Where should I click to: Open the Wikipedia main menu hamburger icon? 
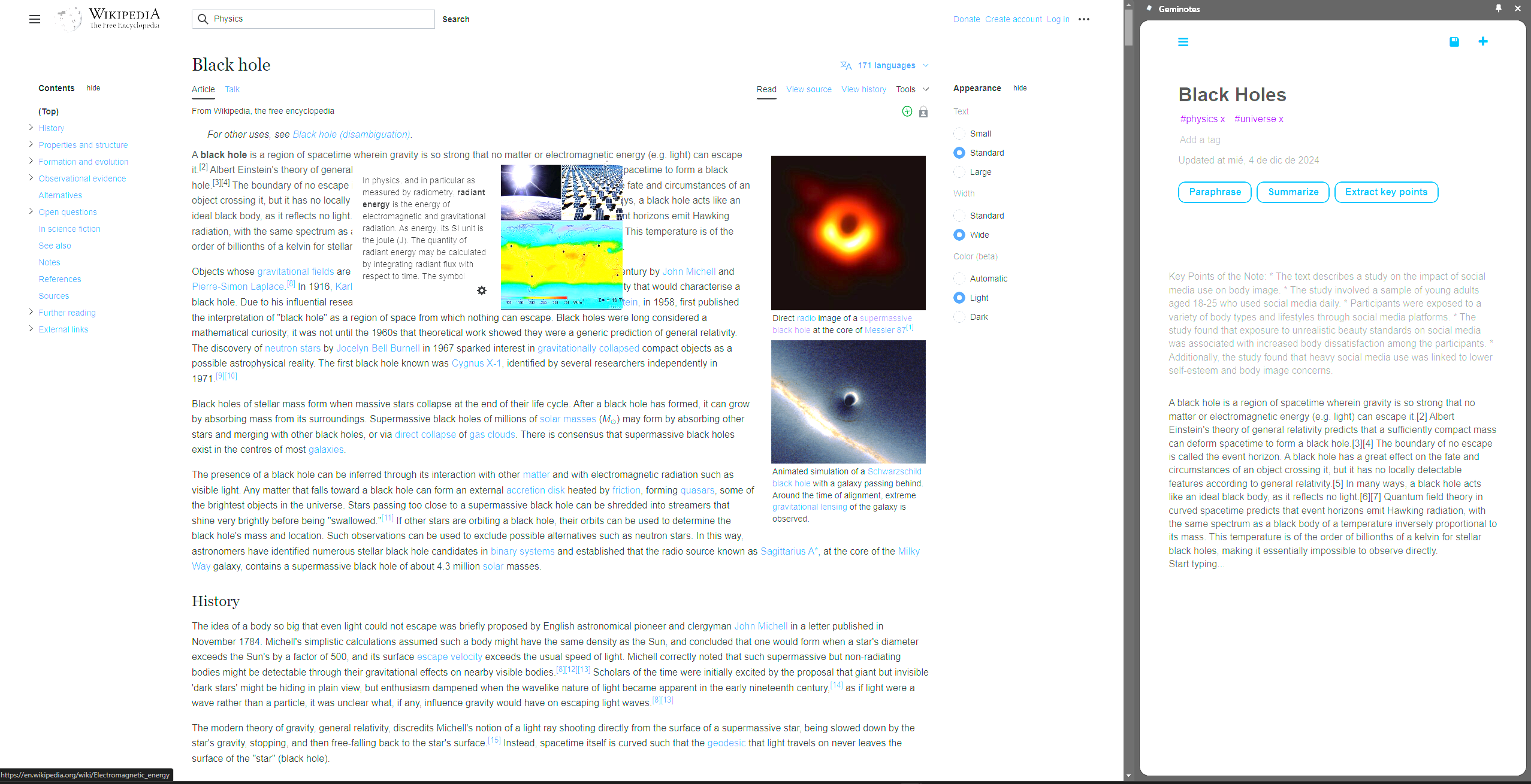pos(35,19)
